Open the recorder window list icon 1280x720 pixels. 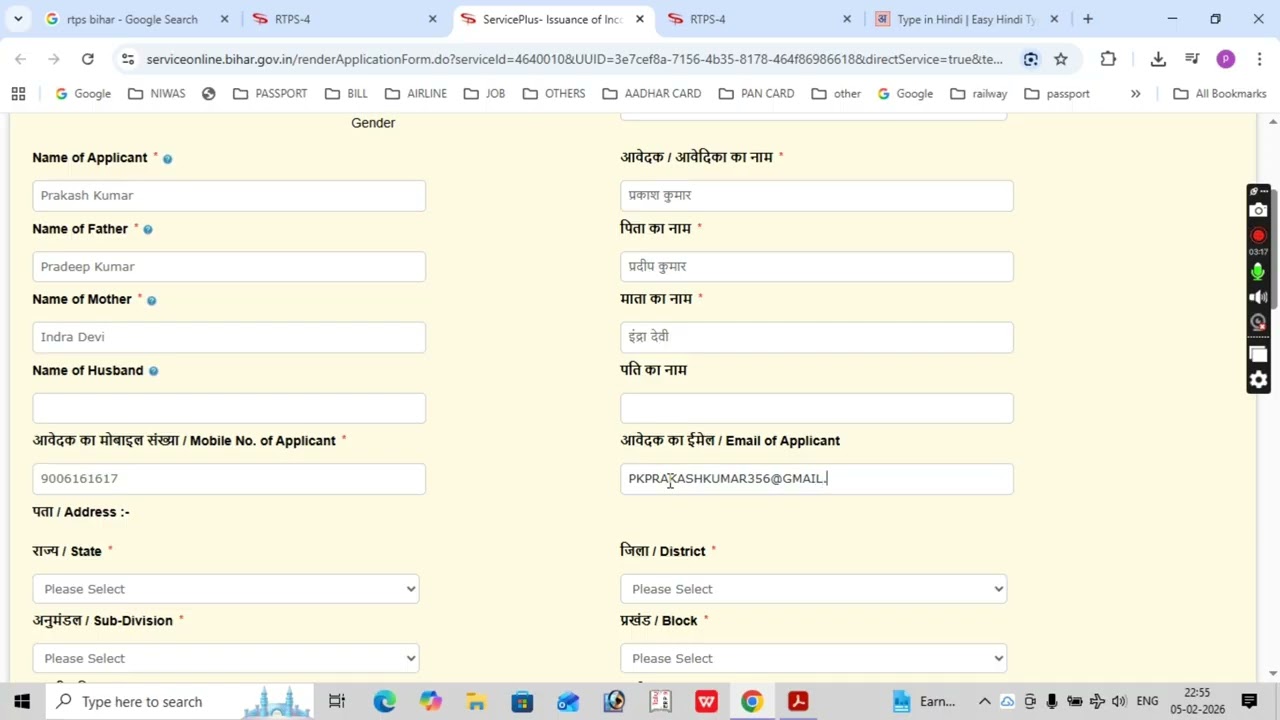pos(1258,354)
